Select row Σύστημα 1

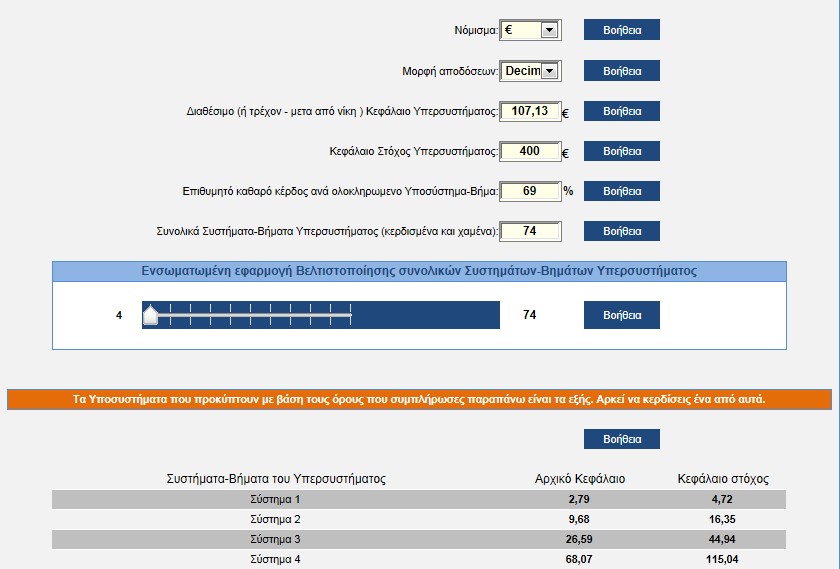click(419, 499)
